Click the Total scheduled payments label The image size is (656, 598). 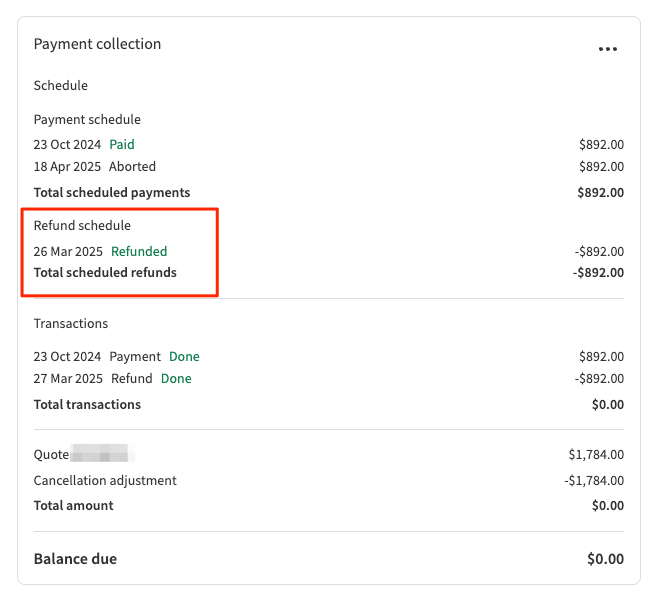pyautogui.click(x=112, y=192)
